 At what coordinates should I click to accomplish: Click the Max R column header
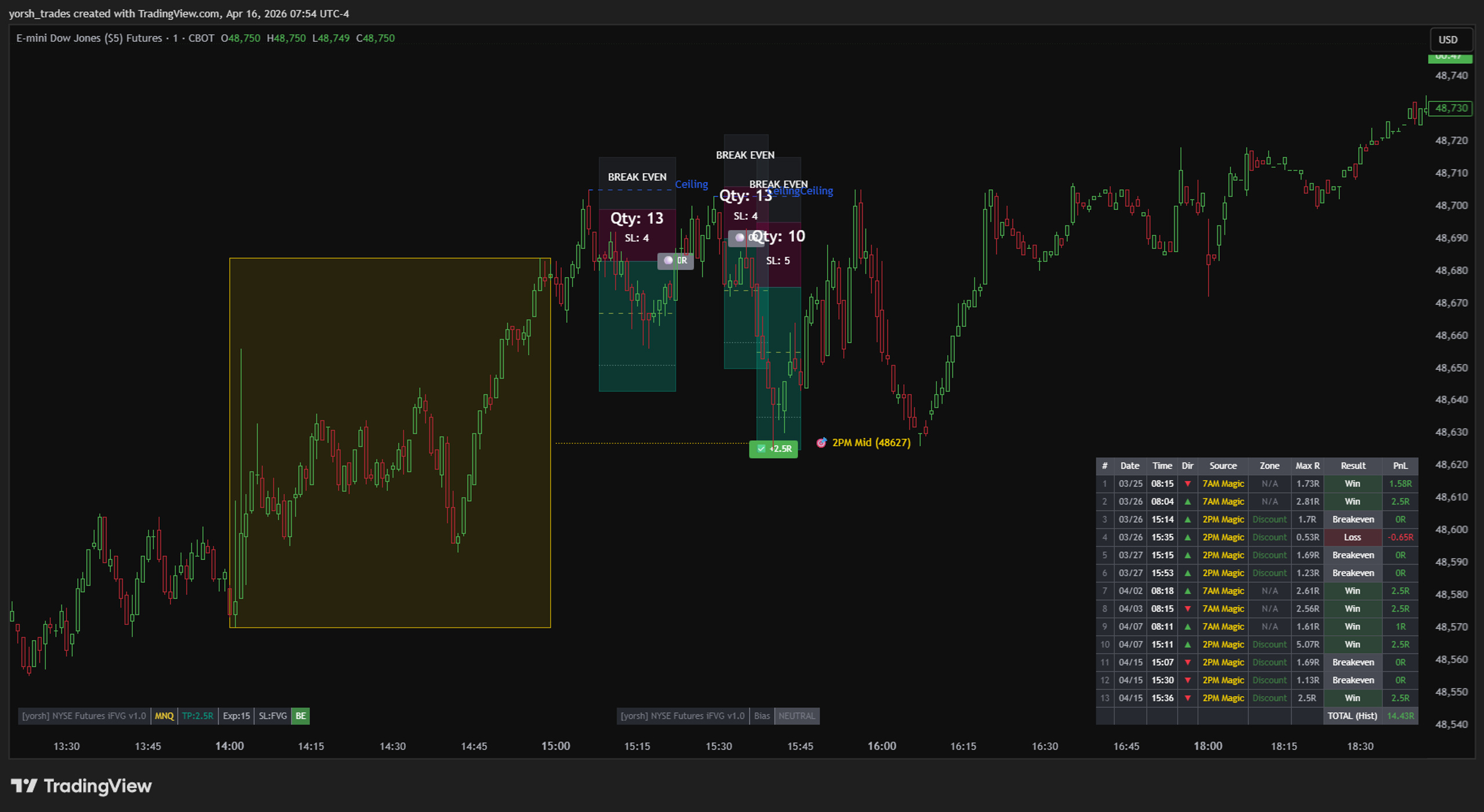click(x=1308, y=465)
